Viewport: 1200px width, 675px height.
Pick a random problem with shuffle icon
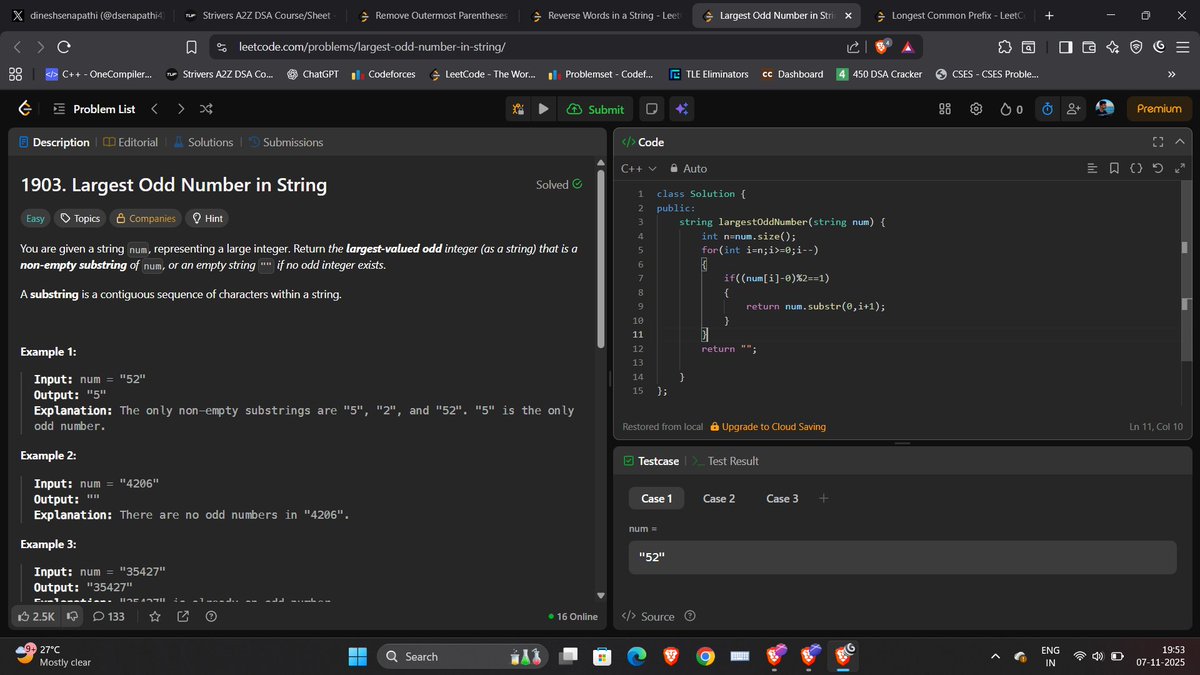coord(206,109)
